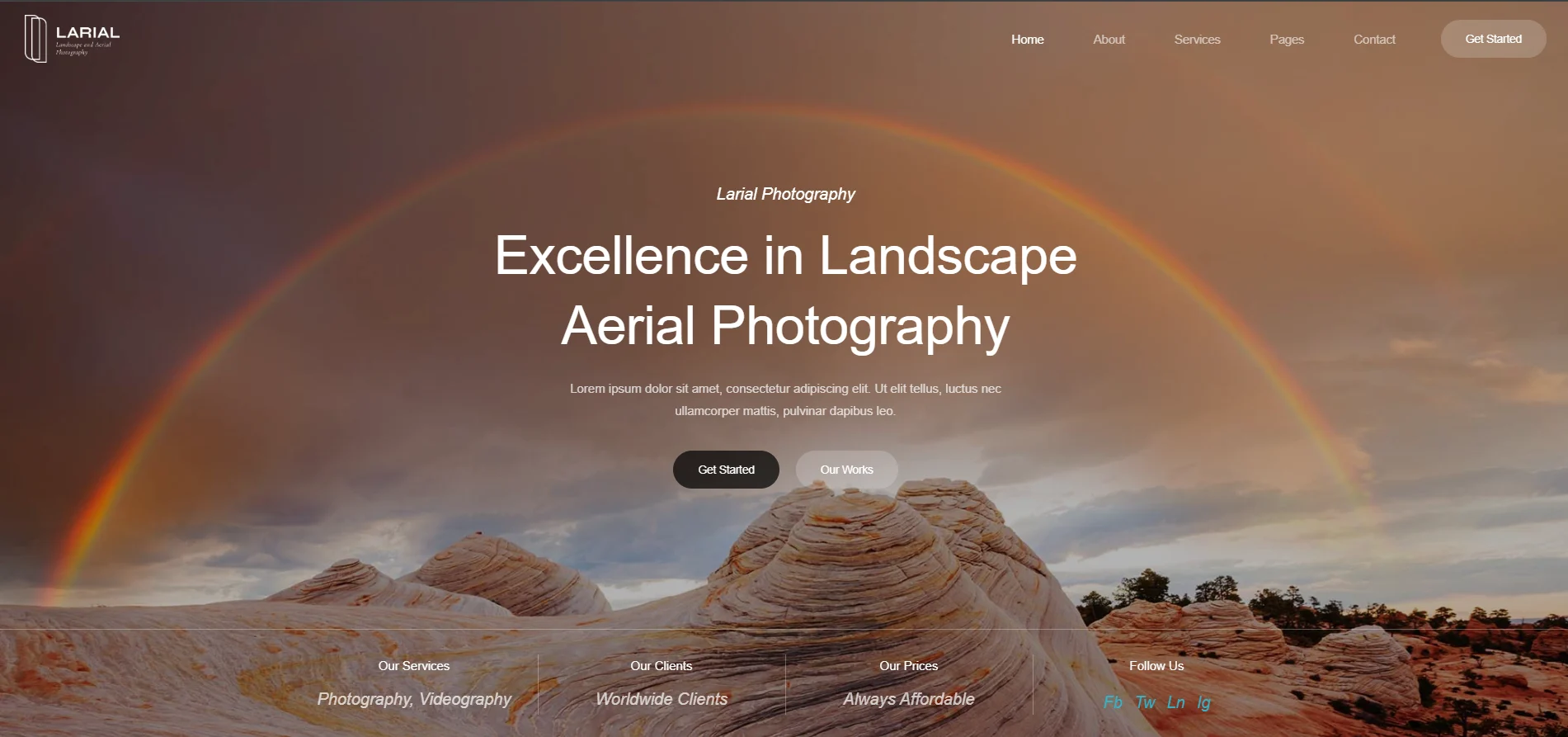This screenshot has width=1568, height=737.
Task: Select the Ln social link
Action: [x=1175, y=702]
